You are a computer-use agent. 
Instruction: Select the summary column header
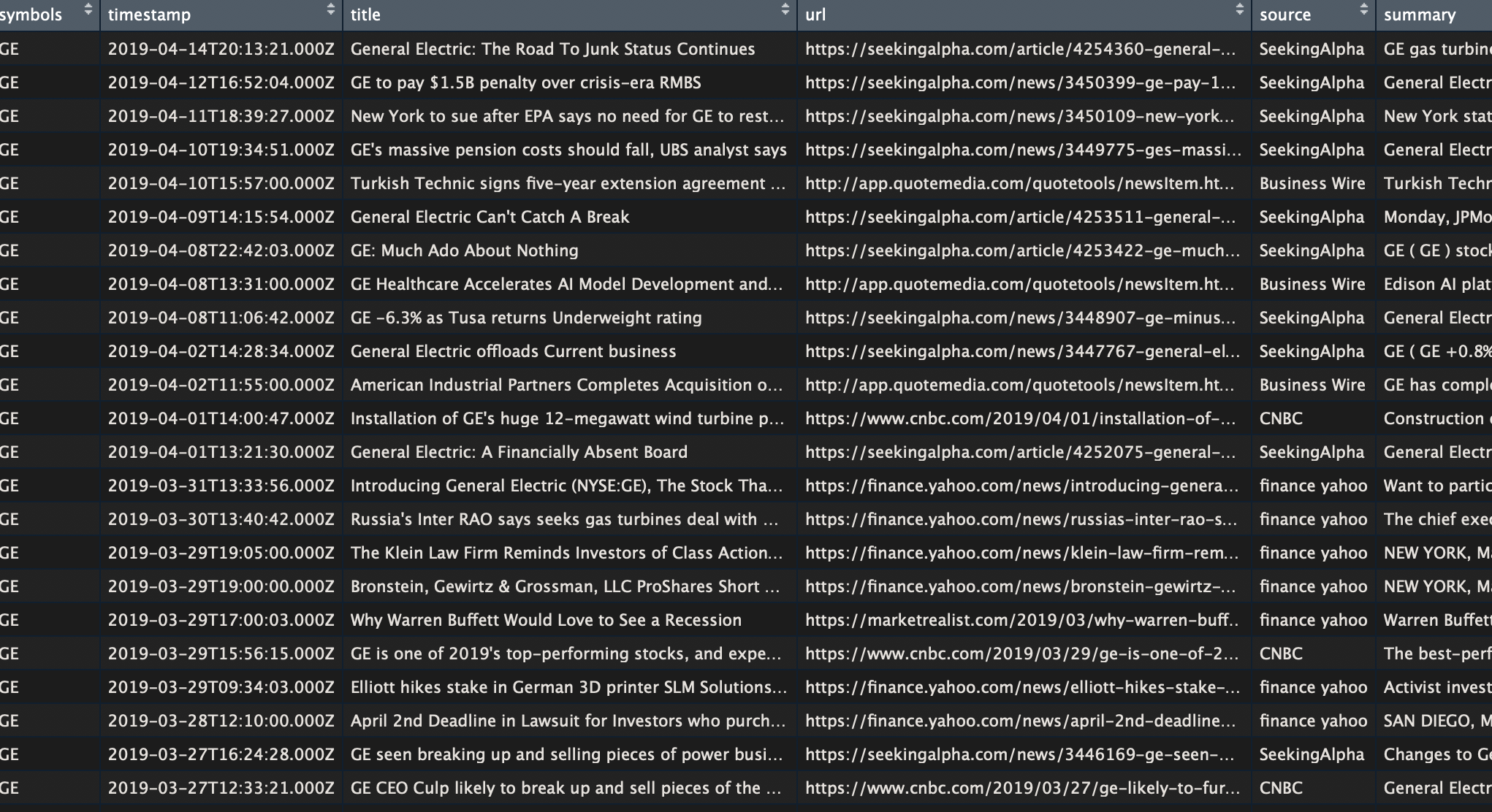pyautogui.click(x=1434, y=15)
